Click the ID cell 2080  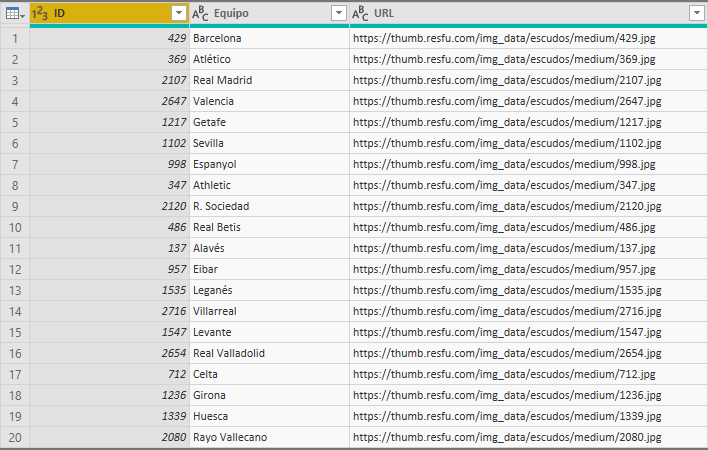(x=110, y=437)
